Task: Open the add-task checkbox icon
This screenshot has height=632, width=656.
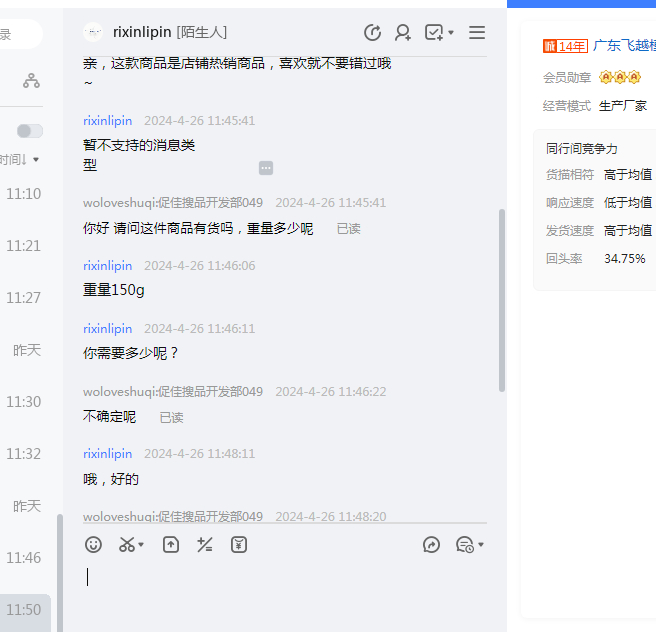Action: 434,33
